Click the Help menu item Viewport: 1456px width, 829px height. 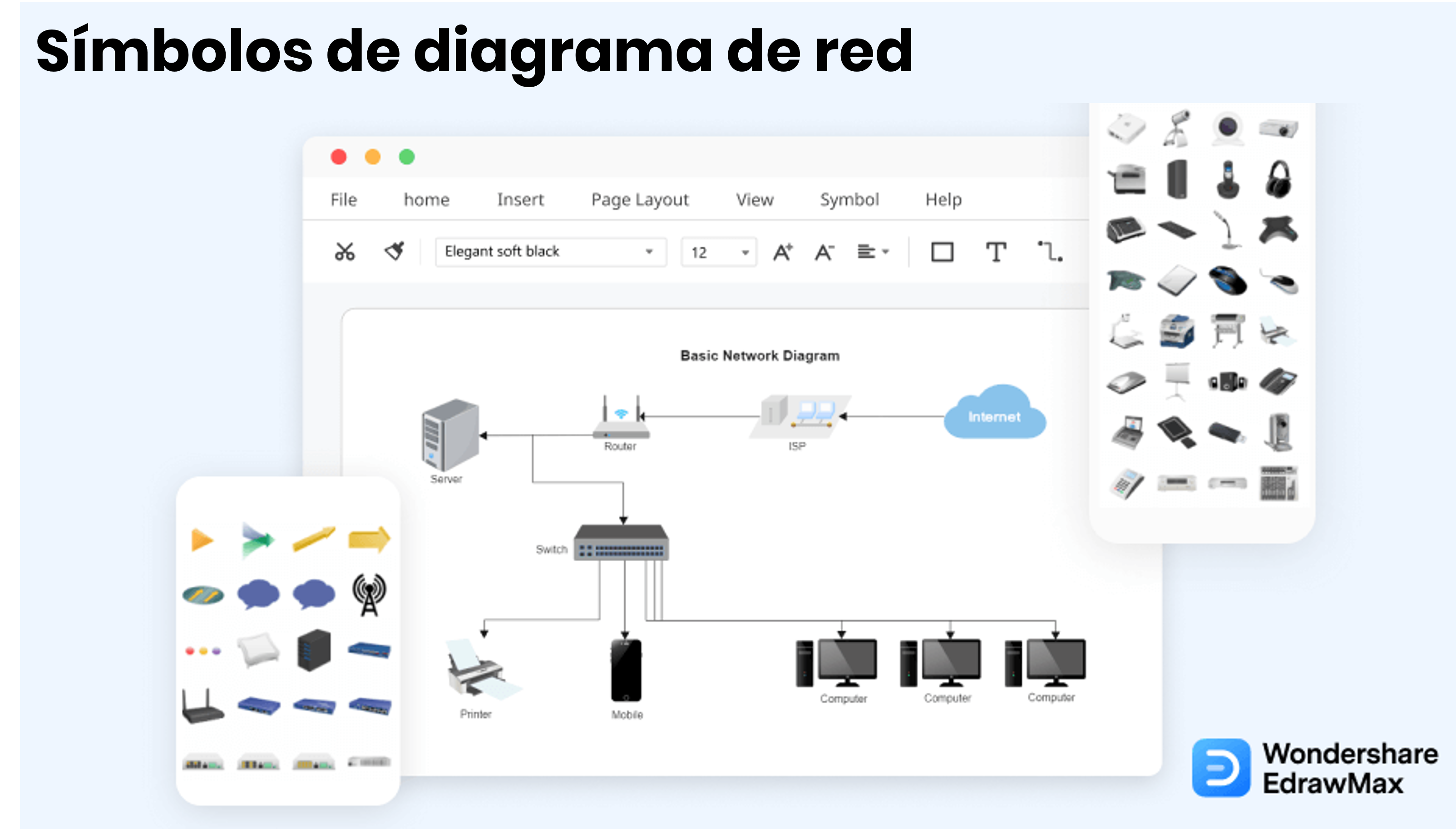click(943, 200)
